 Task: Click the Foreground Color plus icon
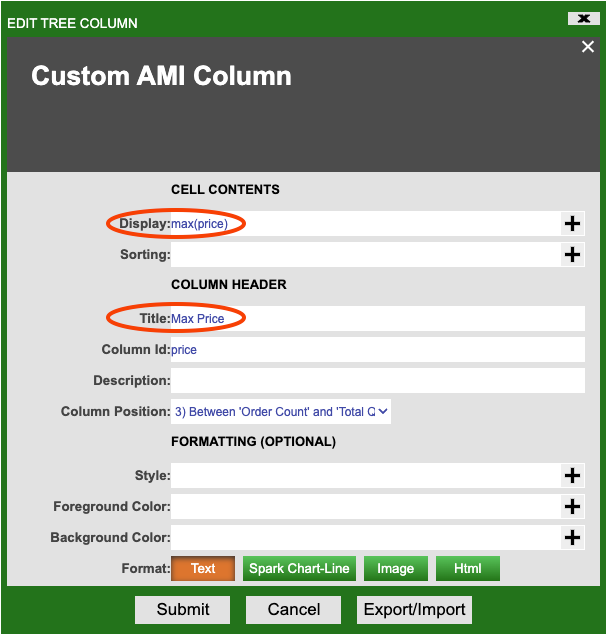click(x=572, y=507)
